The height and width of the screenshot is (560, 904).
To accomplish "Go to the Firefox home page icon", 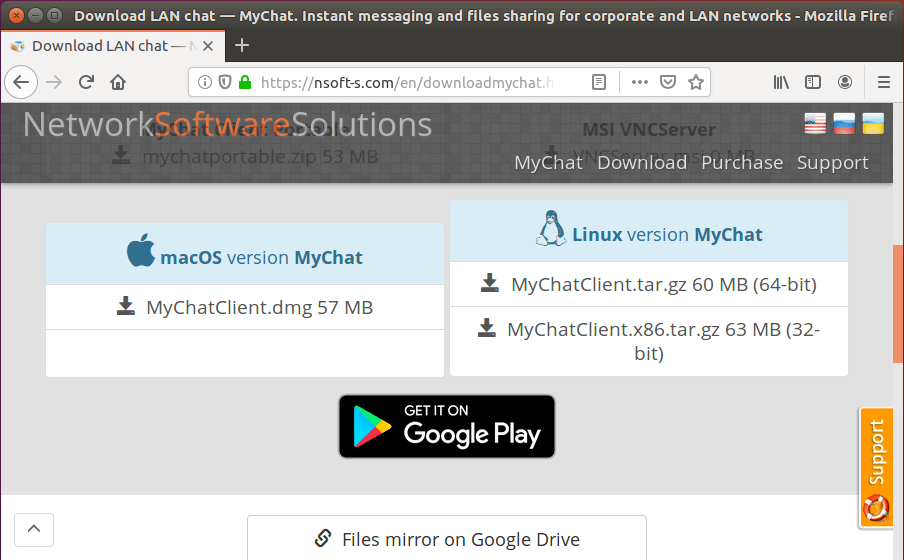I will pyautogui.click(x=118, y=82).
